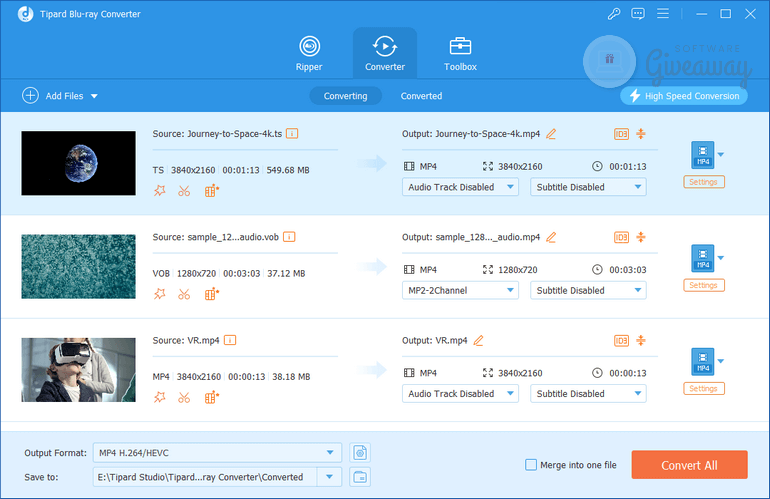Open Output Format MP4 H.264/HEVC dropdown
770x499 pixels.
click(x=217, y=452)
